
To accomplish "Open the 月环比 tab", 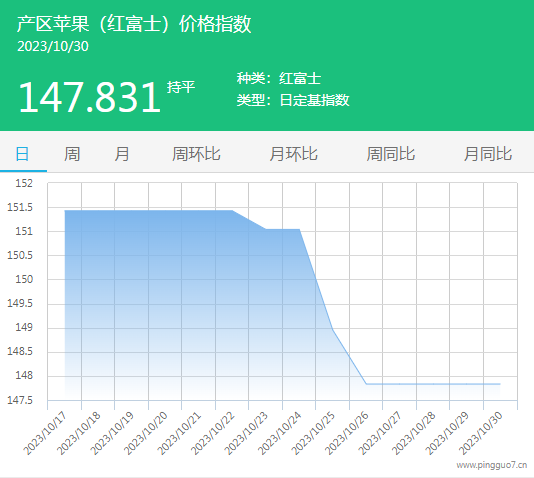I will [x=293, y=154].
